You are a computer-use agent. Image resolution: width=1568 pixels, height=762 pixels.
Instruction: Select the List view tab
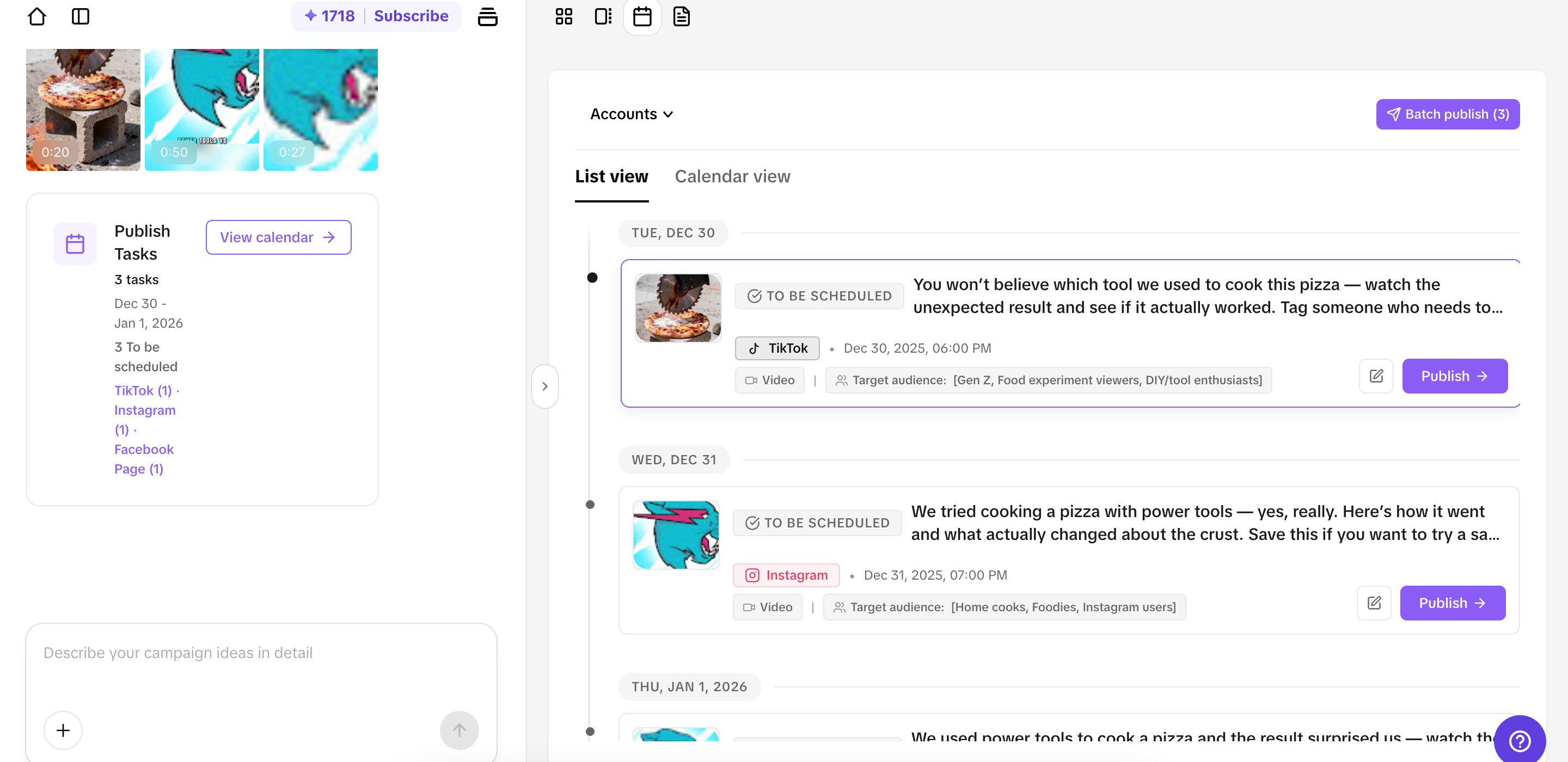(x=611, y=176)
